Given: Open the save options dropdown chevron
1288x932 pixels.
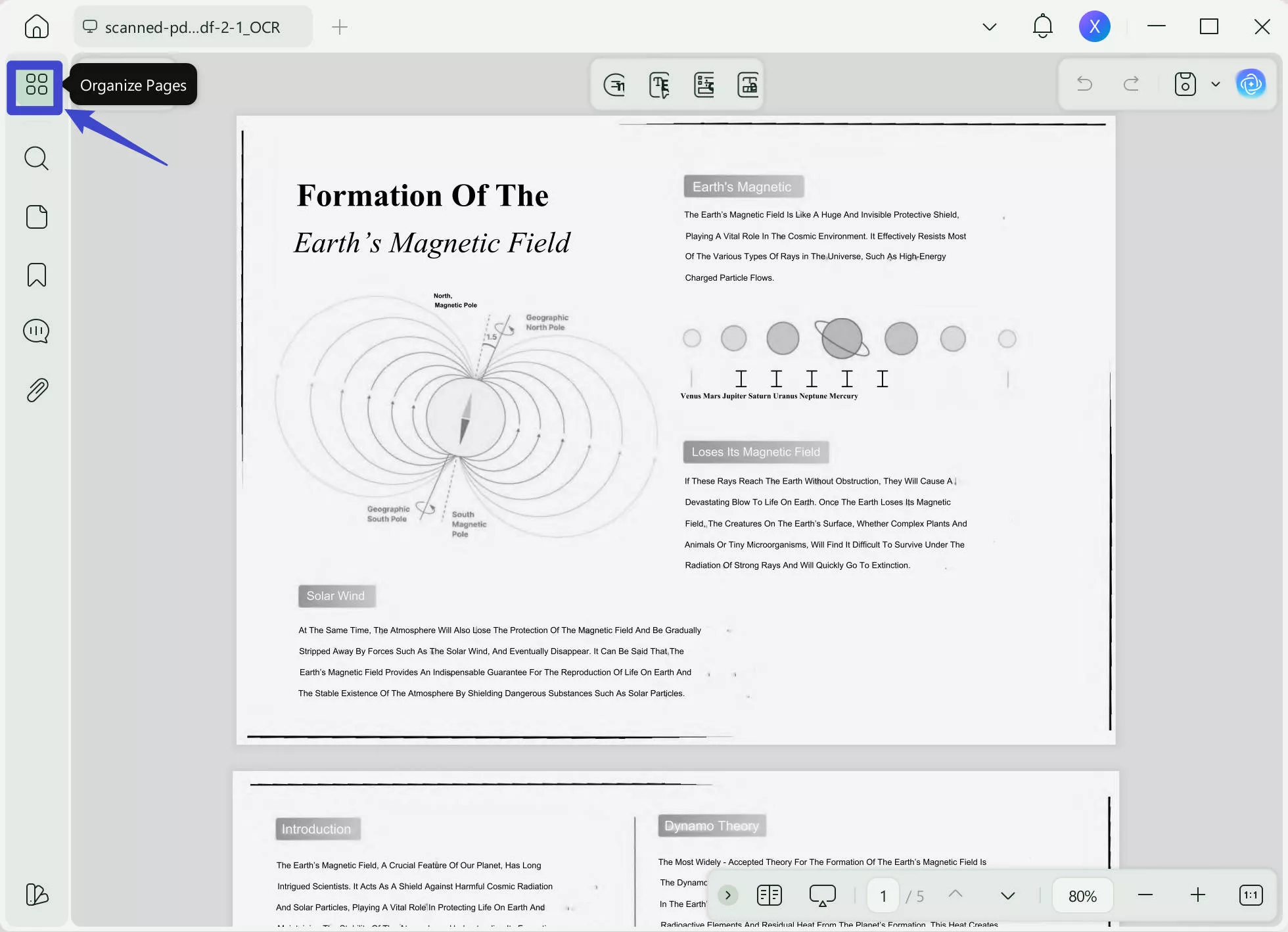Looking at the screenshot, I should point(1214,83).
